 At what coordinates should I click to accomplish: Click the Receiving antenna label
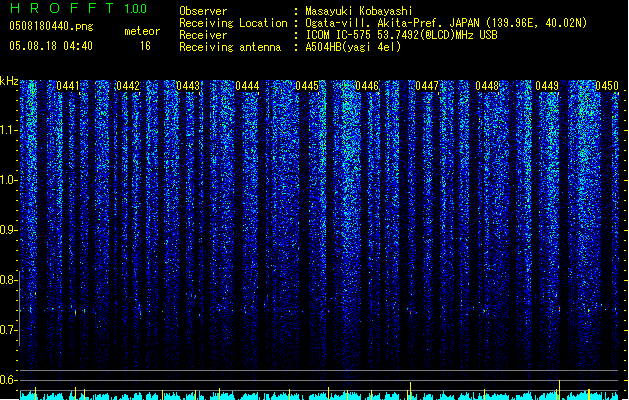pos(230,47)
